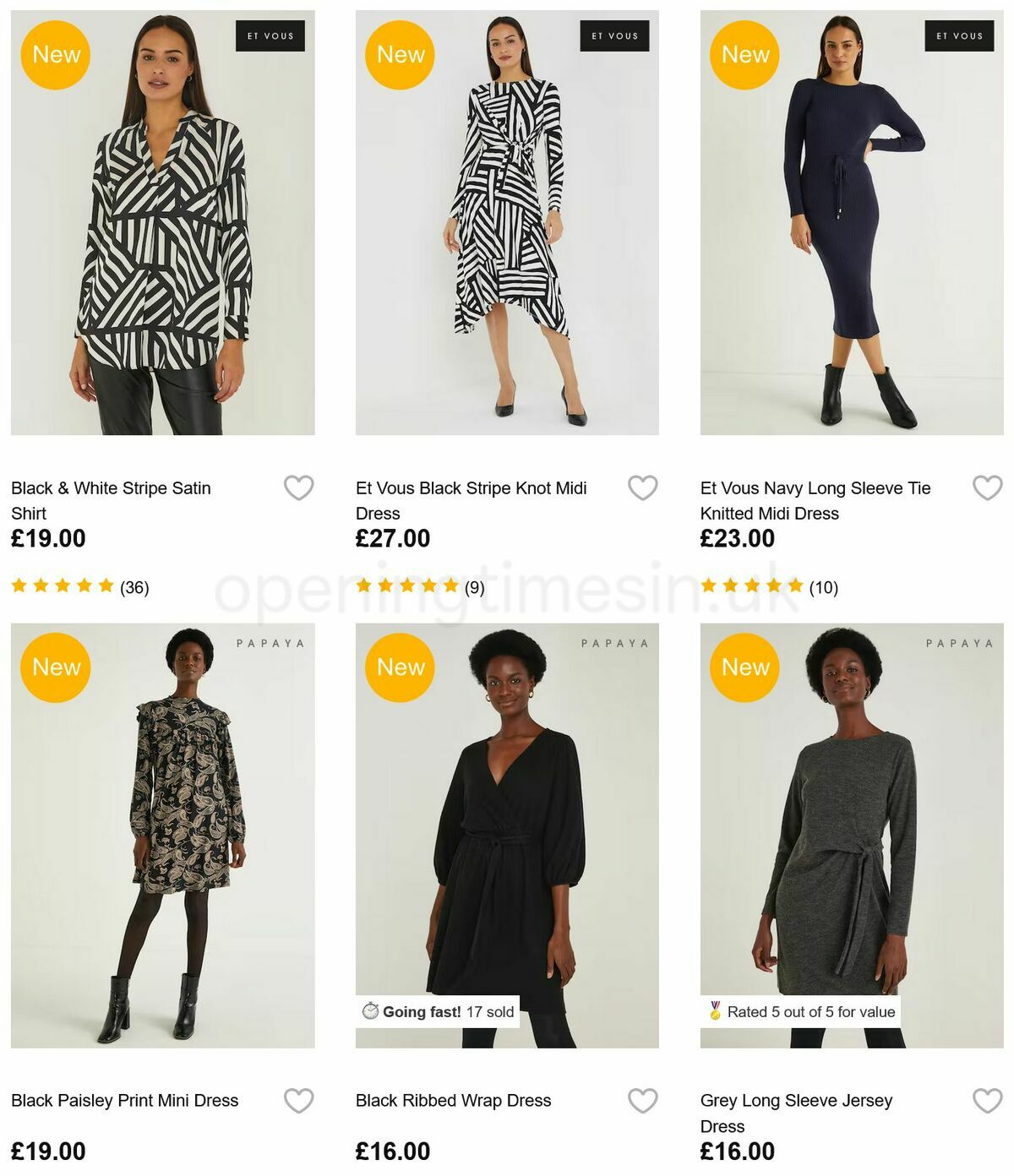Click the stopwatch icon on the Going fast badge
Screen dimensions: 1014x1176
(372, 1011)
